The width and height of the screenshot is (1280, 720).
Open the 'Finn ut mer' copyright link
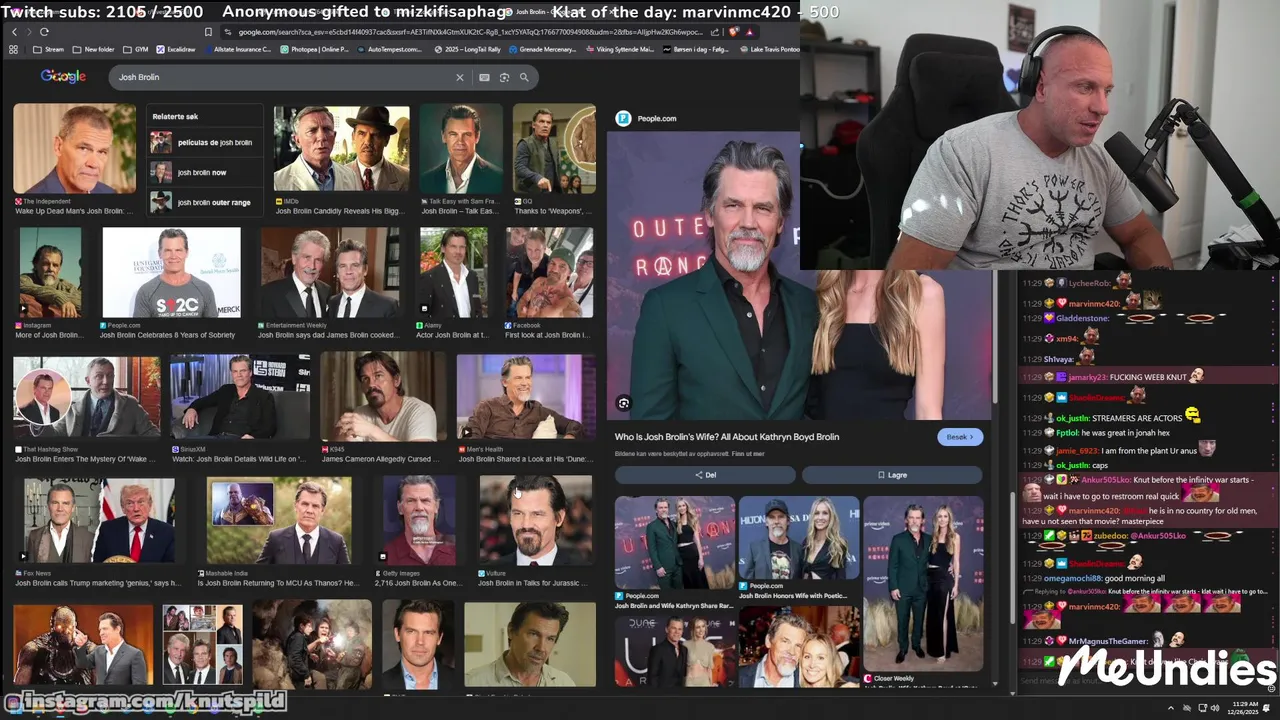click(x=748, y=454)
